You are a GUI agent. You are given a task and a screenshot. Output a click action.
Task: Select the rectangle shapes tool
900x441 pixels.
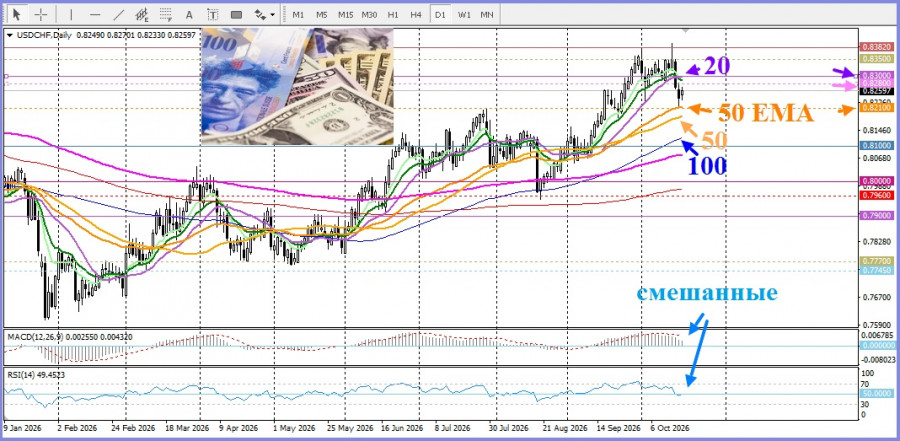[x=236, y=14]
